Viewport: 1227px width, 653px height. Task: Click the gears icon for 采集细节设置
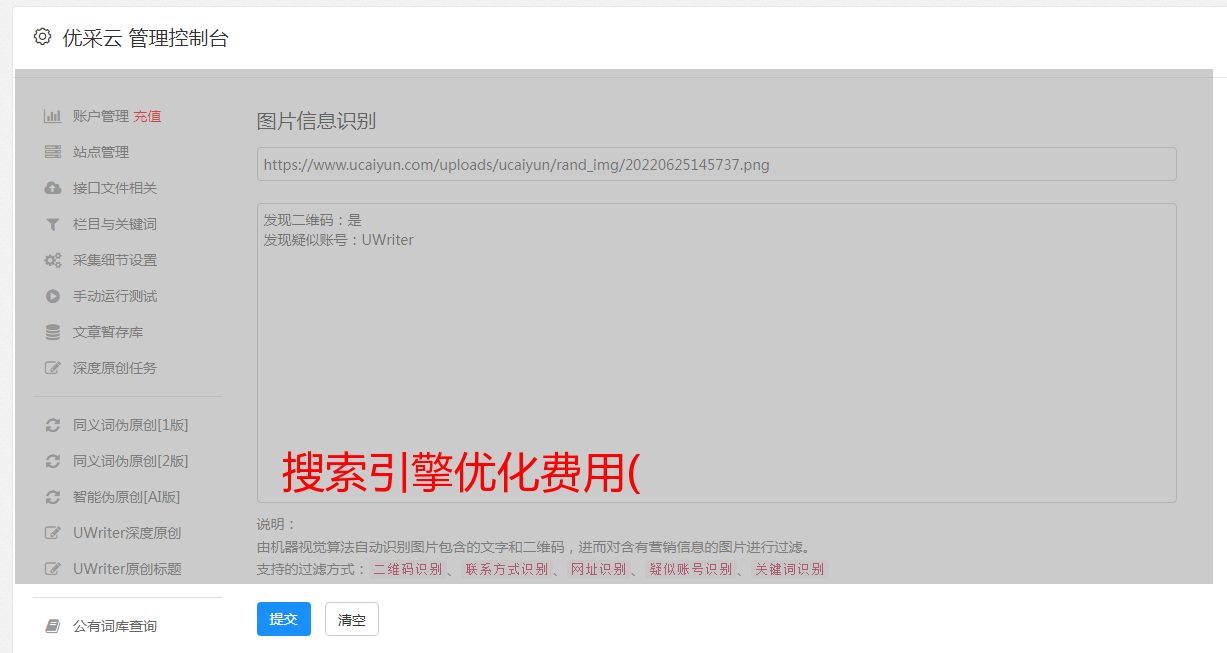coord(53,260)
